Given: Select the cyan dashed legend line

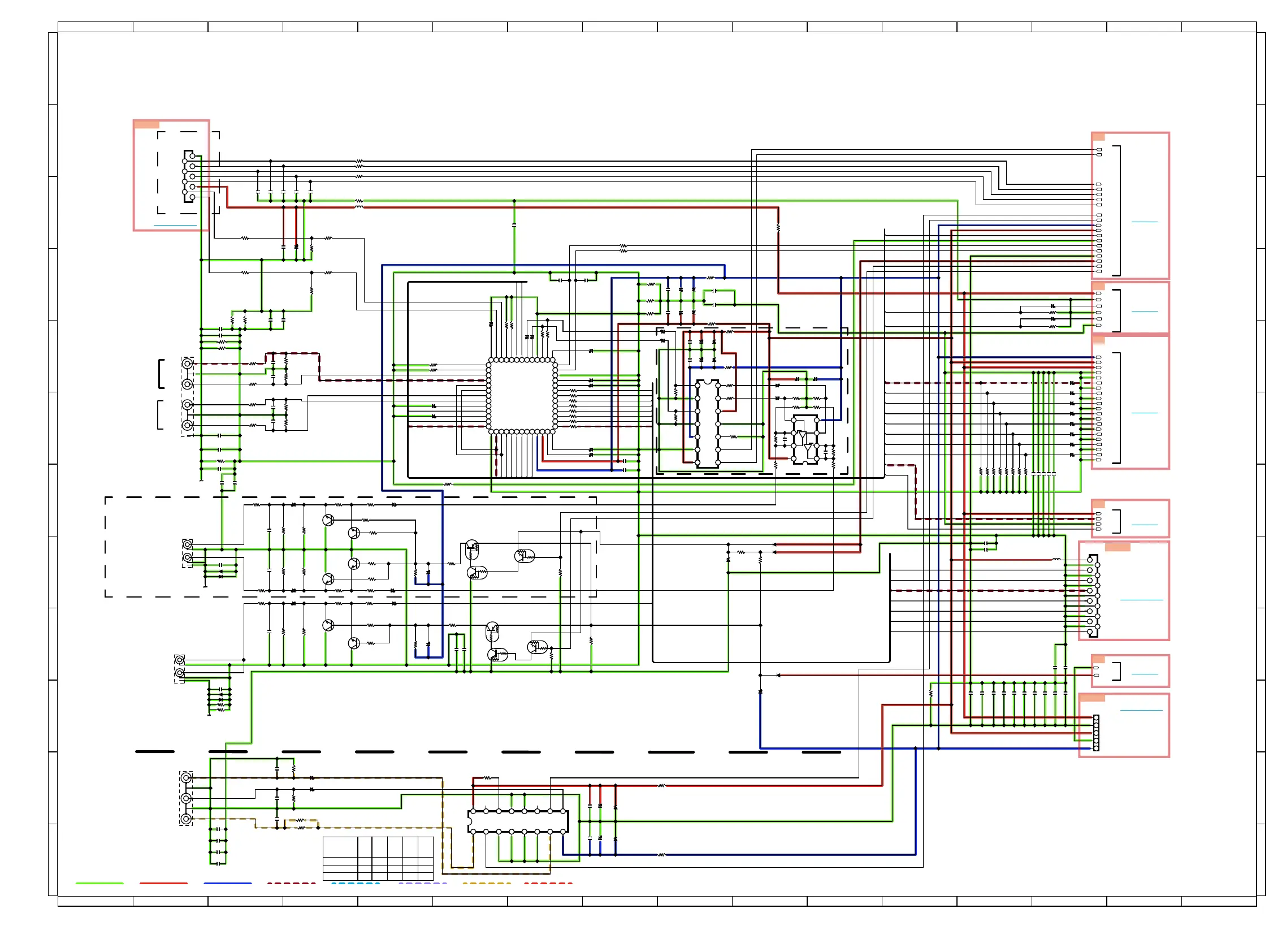Looking at the screenshot, I should click(356, 883).
